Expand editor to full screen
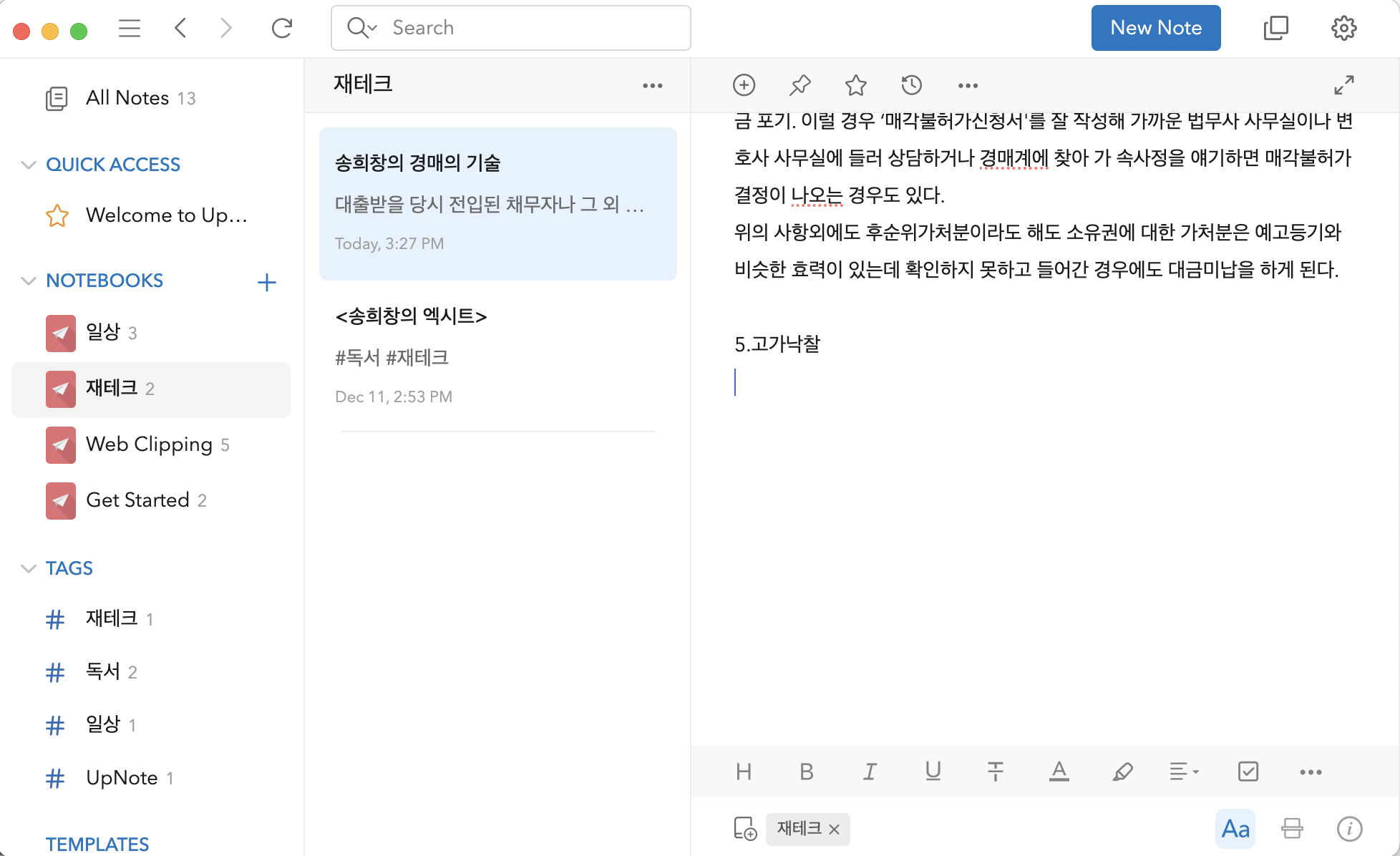Image resolution: width=1400 pixels, height=856 pixels. [1343, 85]
